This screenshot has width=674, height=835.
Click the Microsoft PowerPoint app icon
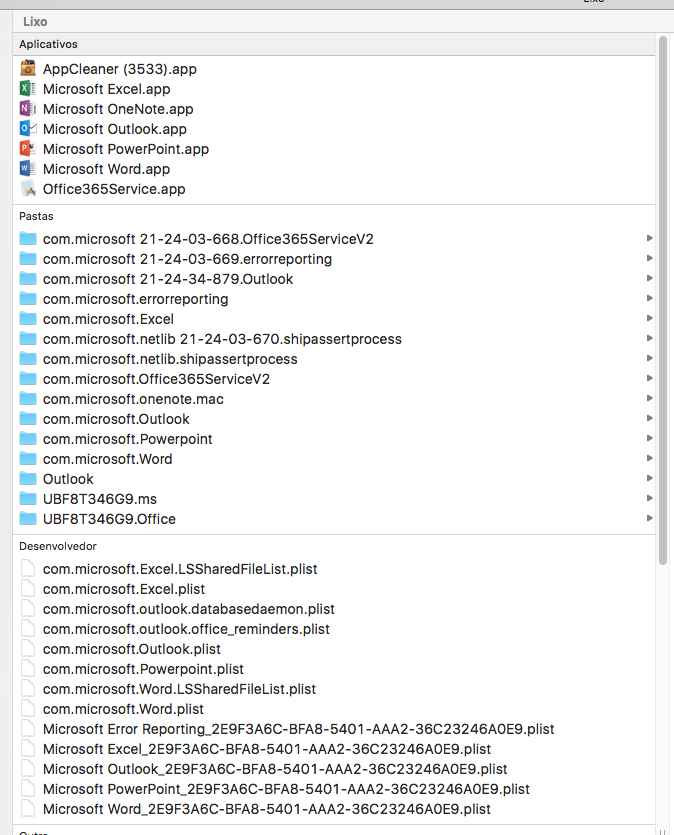pos(28,149)
